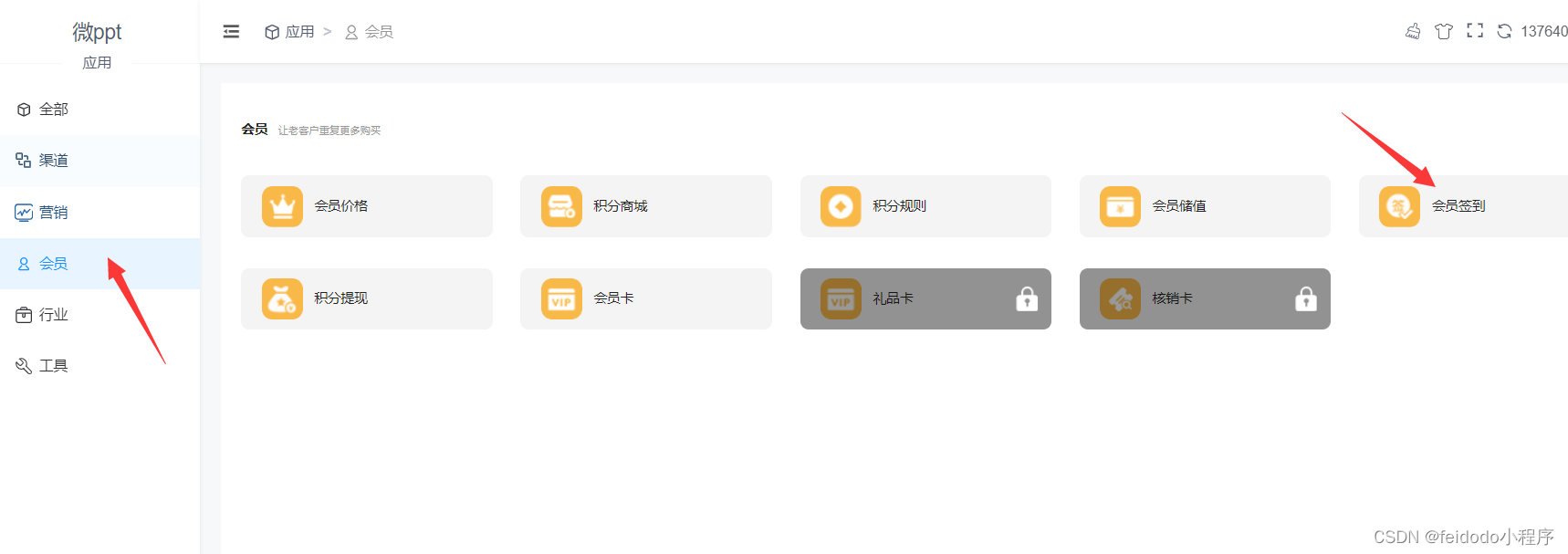The width and height of the screenshot is (1568, 554).
Task: Select 会员 in the sidebar
Action: [100, 264]
